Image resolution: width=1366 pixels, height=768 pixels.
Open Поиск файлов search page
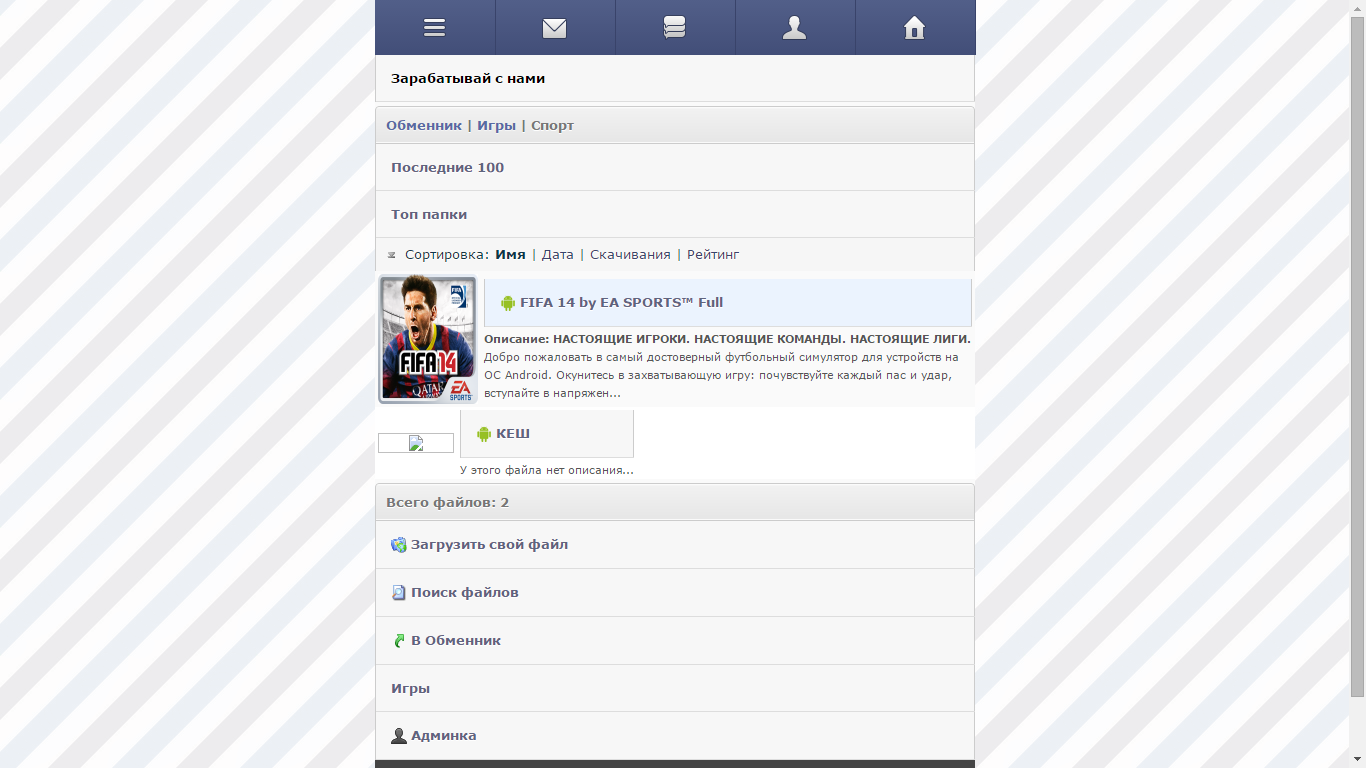(x=675, y=593)
